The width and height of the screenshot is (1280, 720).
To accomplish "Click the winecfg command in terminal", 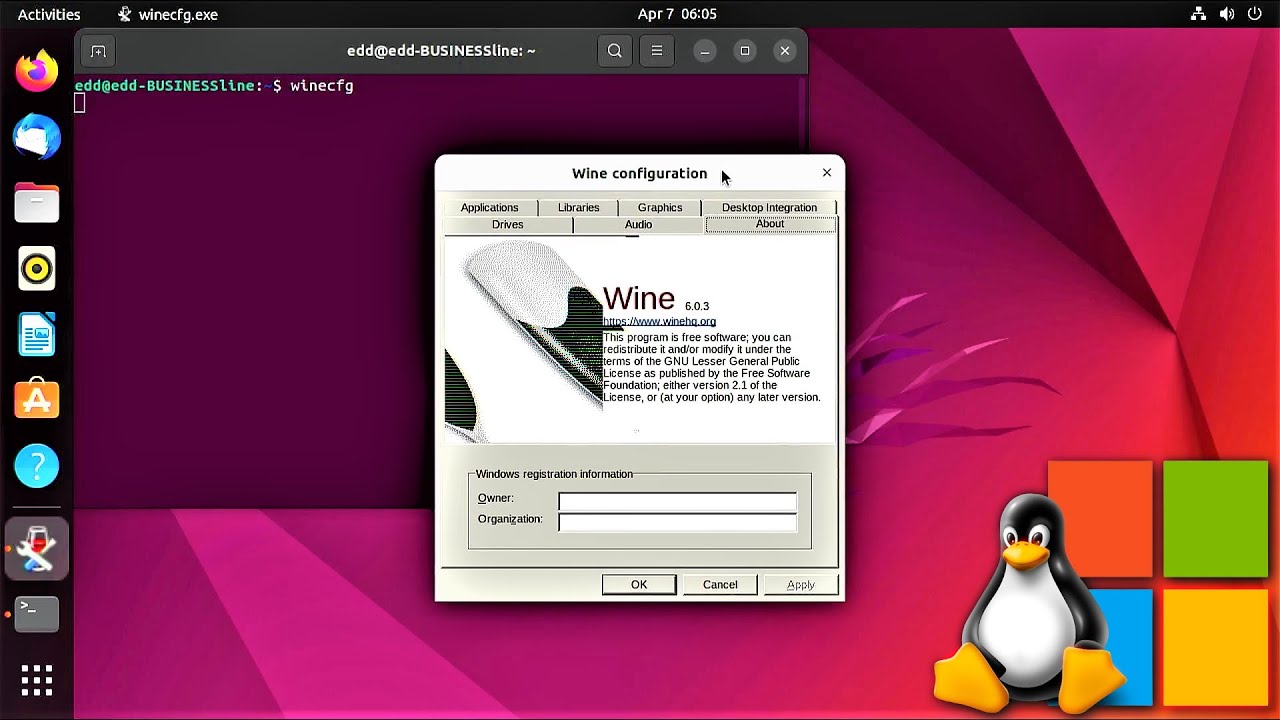I will coord(322,86).
